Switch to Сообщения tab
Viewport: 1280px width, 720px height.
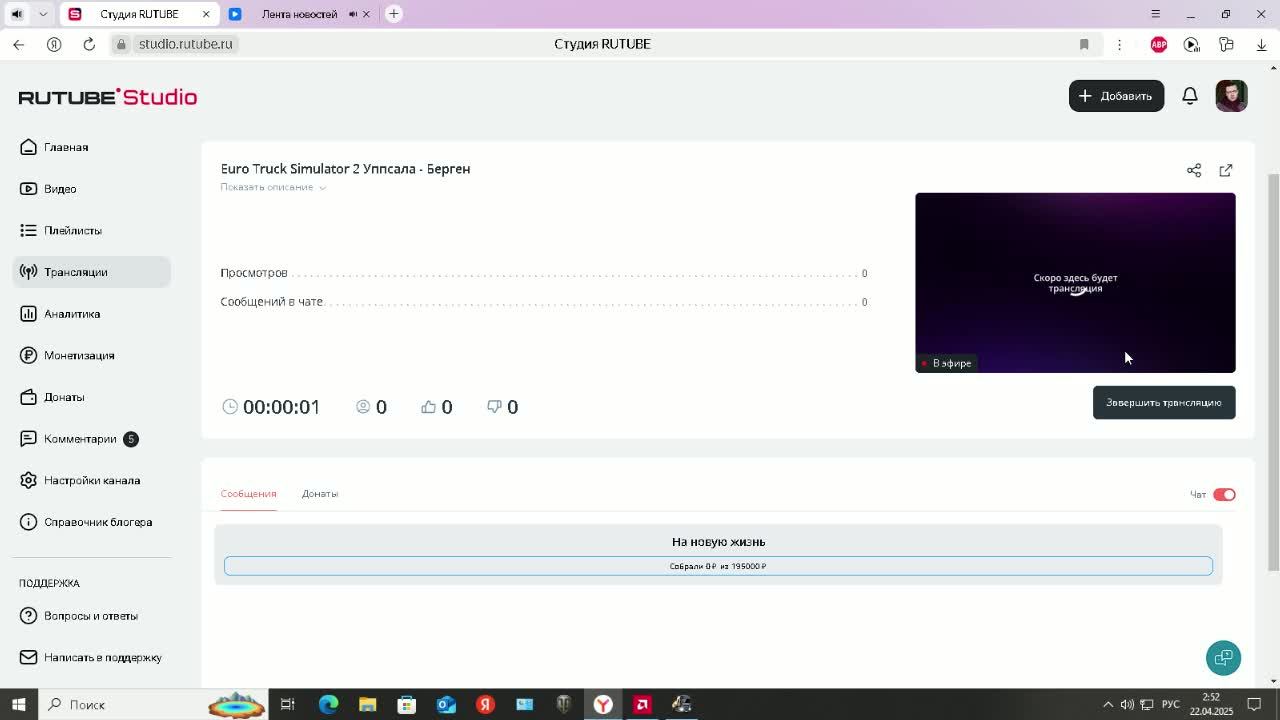pos(248,494)
